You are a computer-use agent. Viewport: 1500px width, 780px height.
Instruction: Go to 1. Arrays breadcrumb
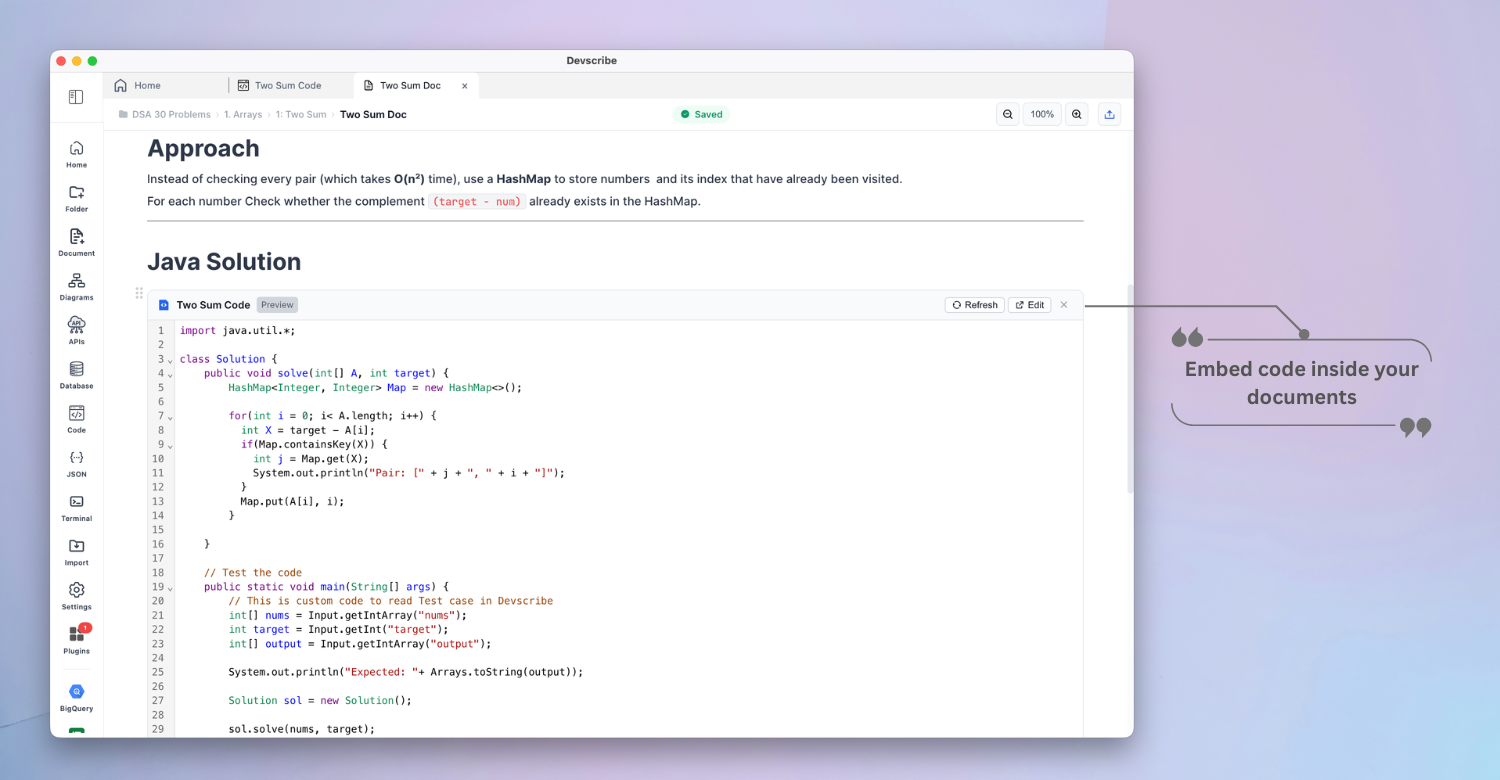pyautogui.click(x=243, y=114)
